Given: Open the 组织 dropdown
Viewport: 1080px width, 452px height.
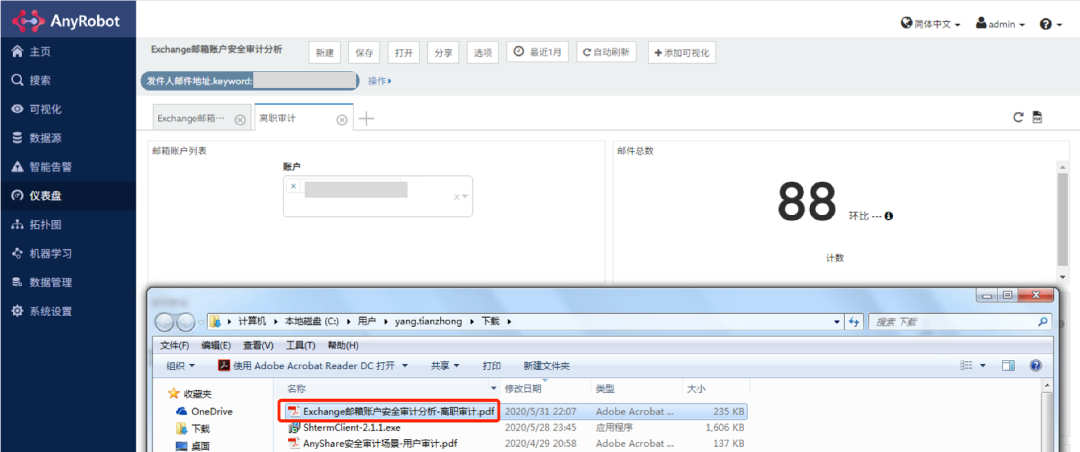Looking at the screenshot, I should 180,366.
